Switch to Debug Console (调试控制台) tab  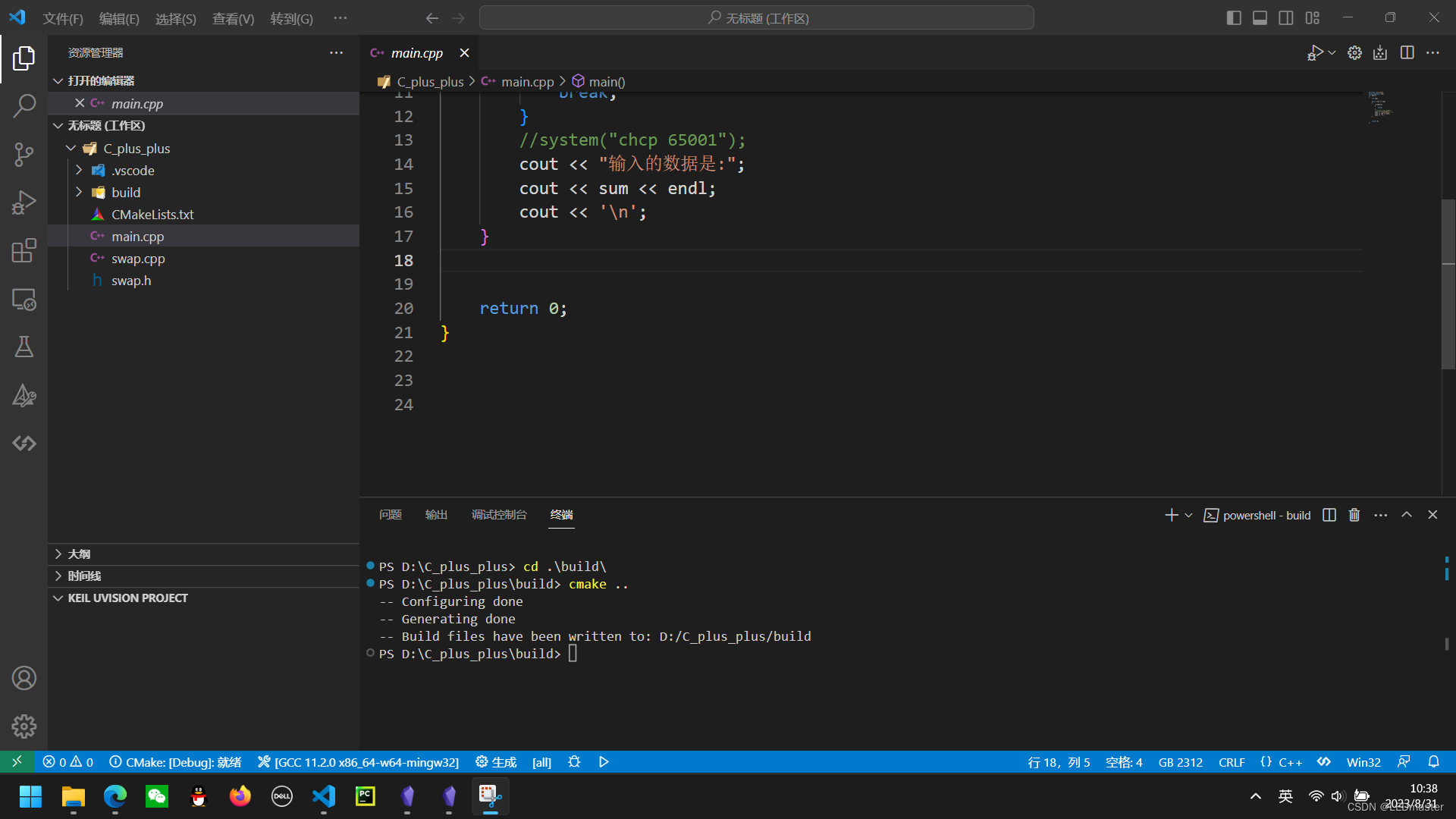499,515
